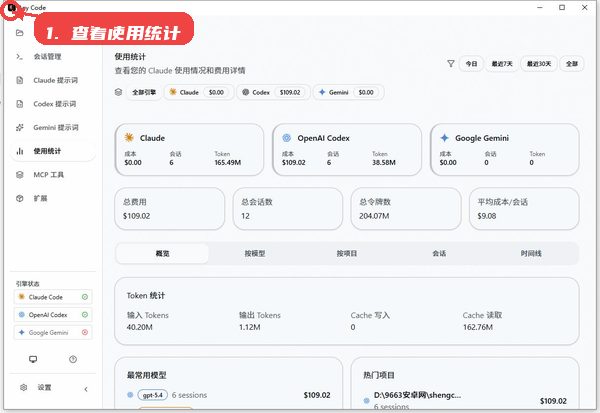
Task: Click the OpenAI Codex Token 38.58M value
Action: [x=384, y=163]
